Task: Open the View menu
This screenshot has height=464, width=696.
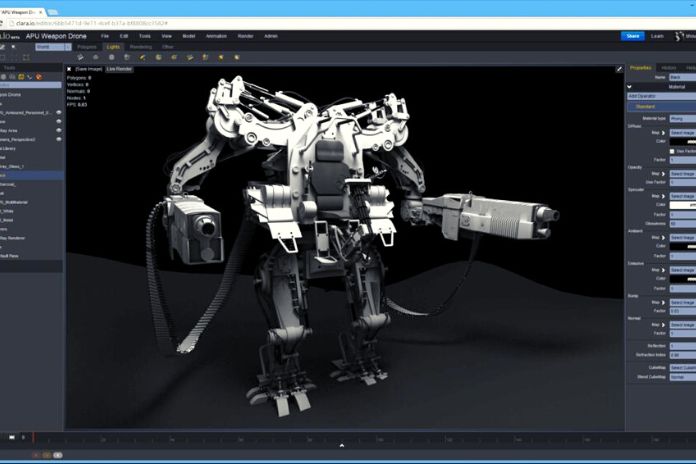Action: (x=166, y=36)
